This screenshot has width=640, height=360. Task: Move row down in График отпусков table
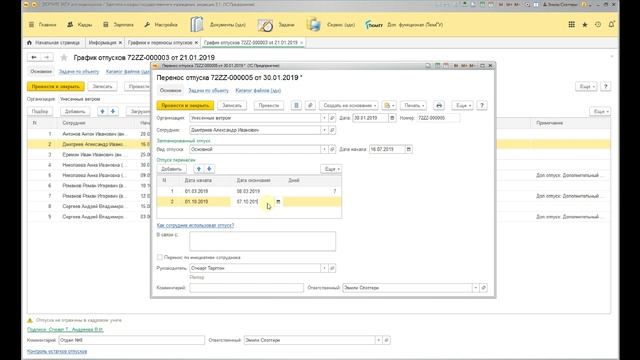point(113,111)
